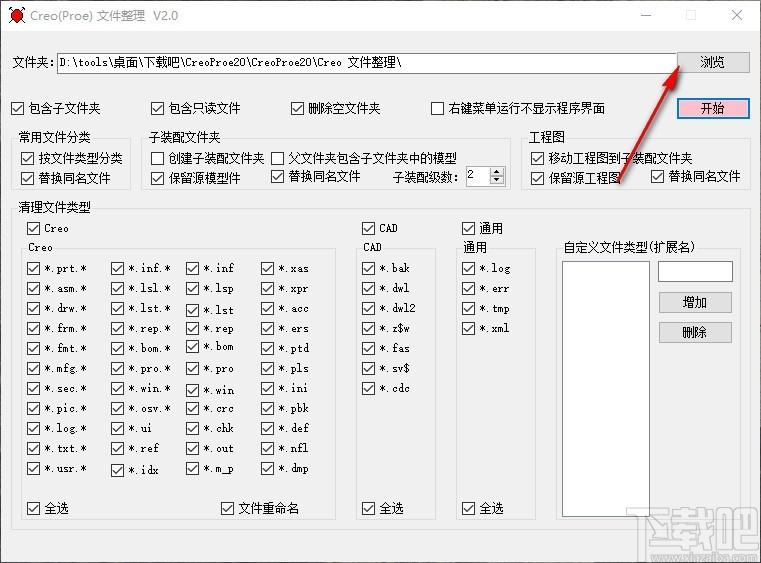The height and width of the screenshot is (563, 761).
Task: Click the custom extension text box above 增加
Action: pyautogui.click(x=695, y=271)
